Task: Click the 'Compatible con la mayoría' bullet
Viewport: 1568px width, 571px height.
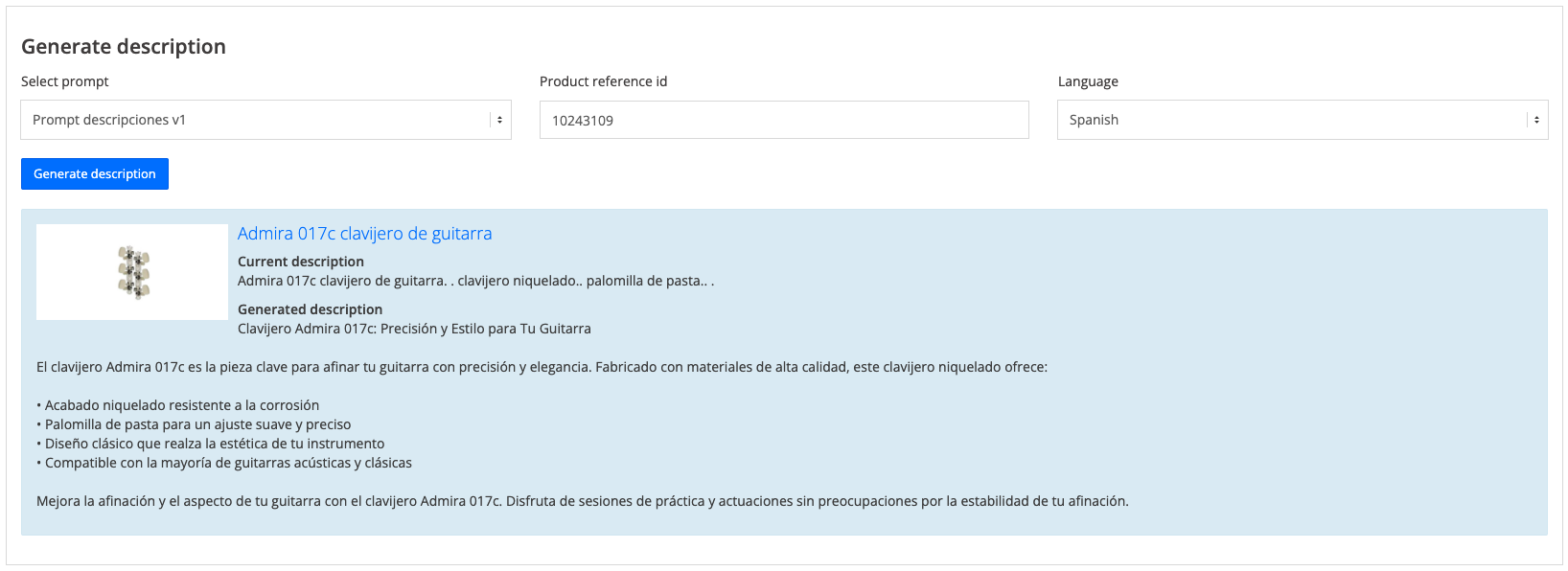Action: [x=228, y=463]
